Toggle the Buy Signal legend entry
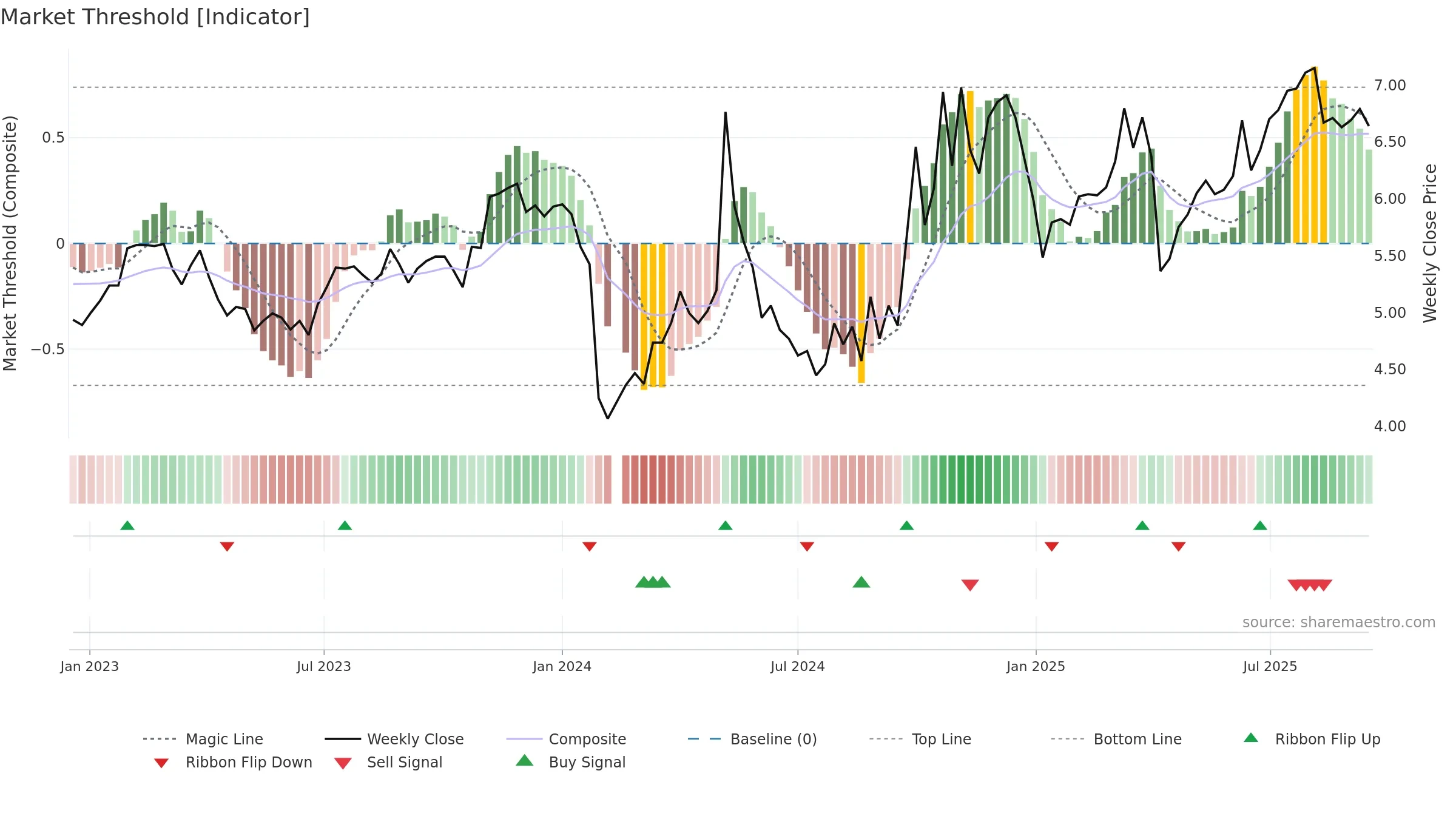The image size is (1456, 819). [x=570, y=763]
